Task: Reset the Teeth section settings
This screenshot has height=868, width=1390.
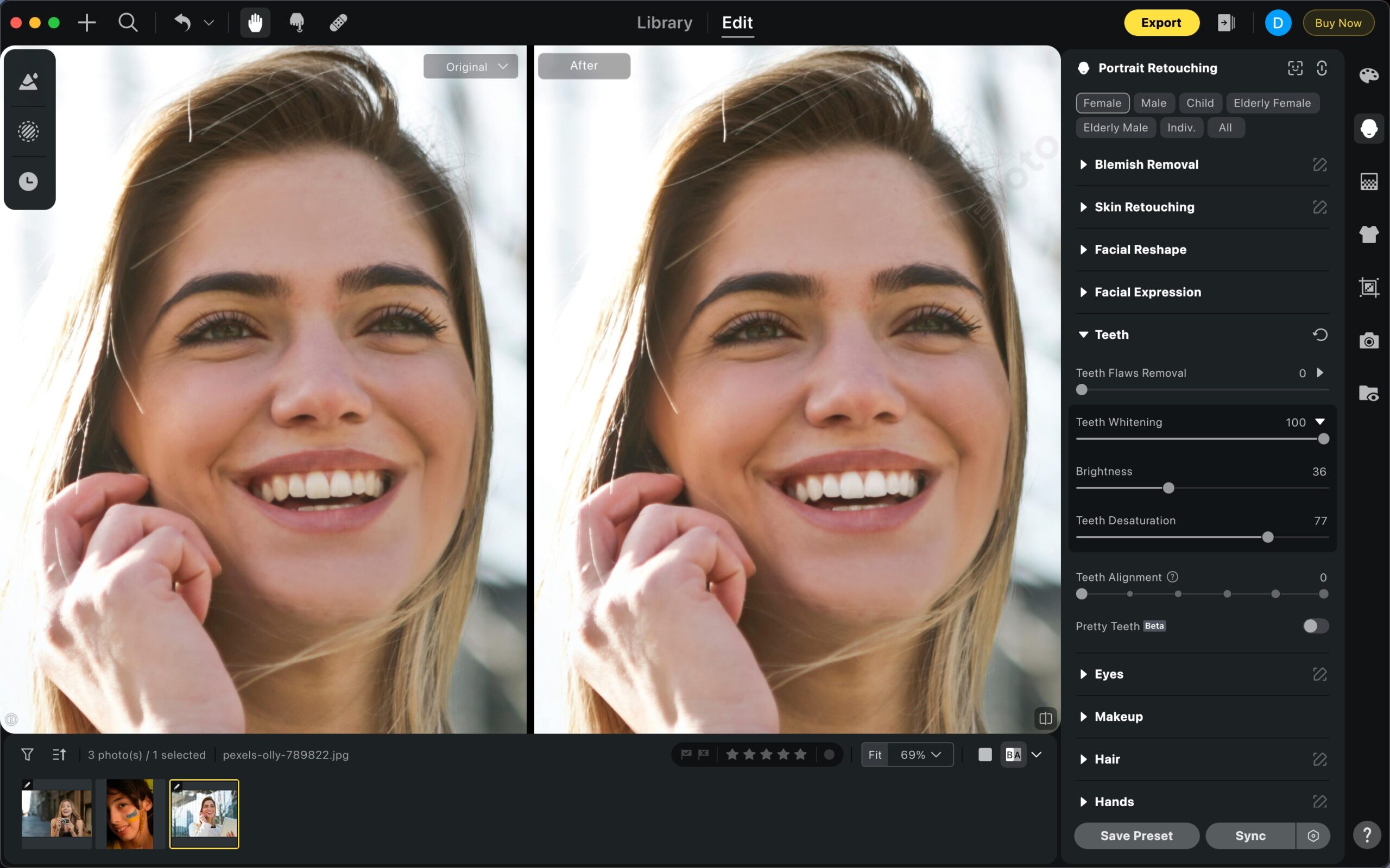Action: point(1319,335)
